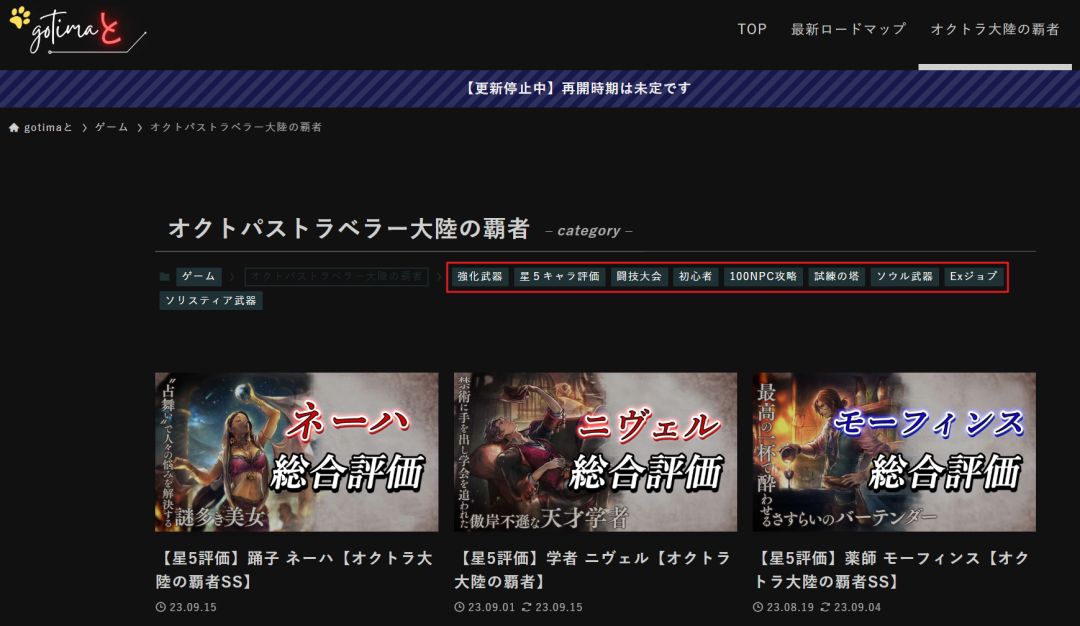Image resolution: width=1080 pixels, height=626 pixels.
Task: Open the 最新ロードマップ menu item
Action: click(848, 29)
